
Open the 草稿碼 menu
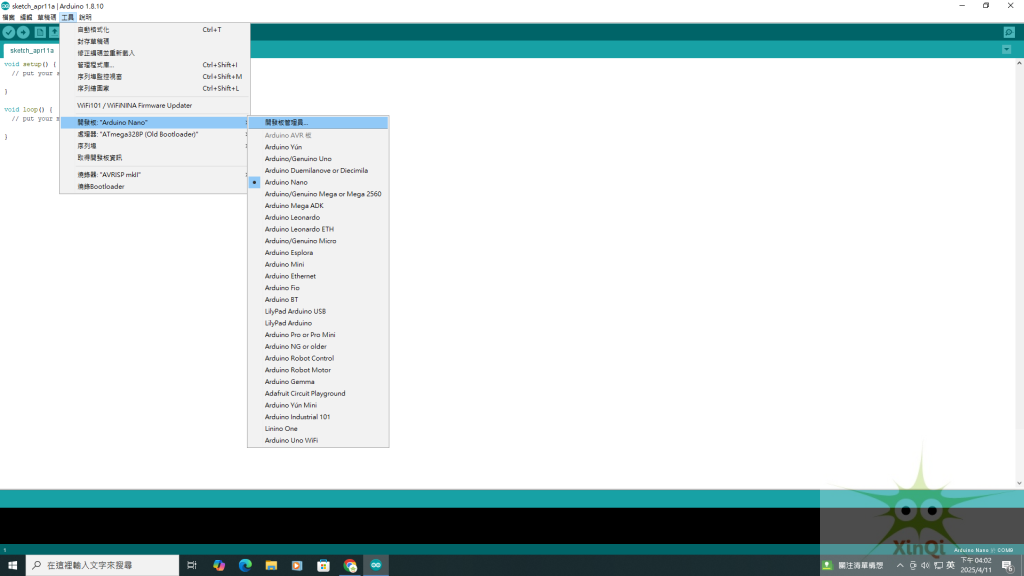click(46, 18)
